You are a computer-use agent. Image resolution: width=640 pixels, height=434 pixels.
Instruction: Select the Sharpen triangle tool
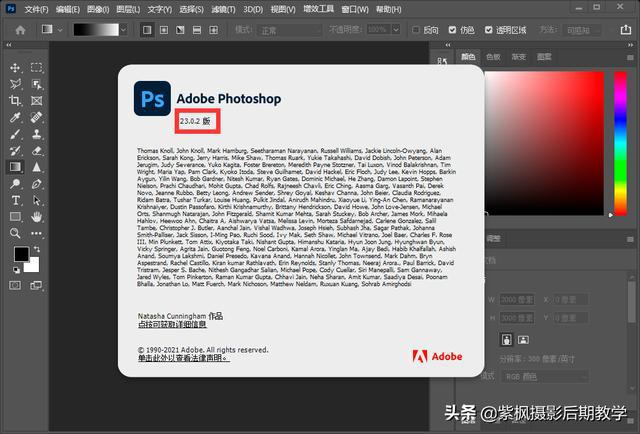(36, 167)
